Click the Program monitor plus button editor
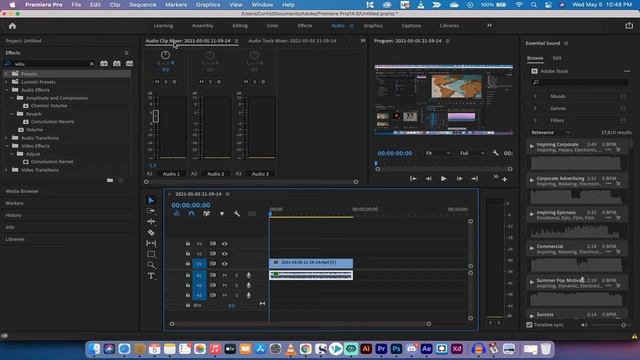This screenshot has height=360, width=640. pyautogui.click(x=505, y=179)
